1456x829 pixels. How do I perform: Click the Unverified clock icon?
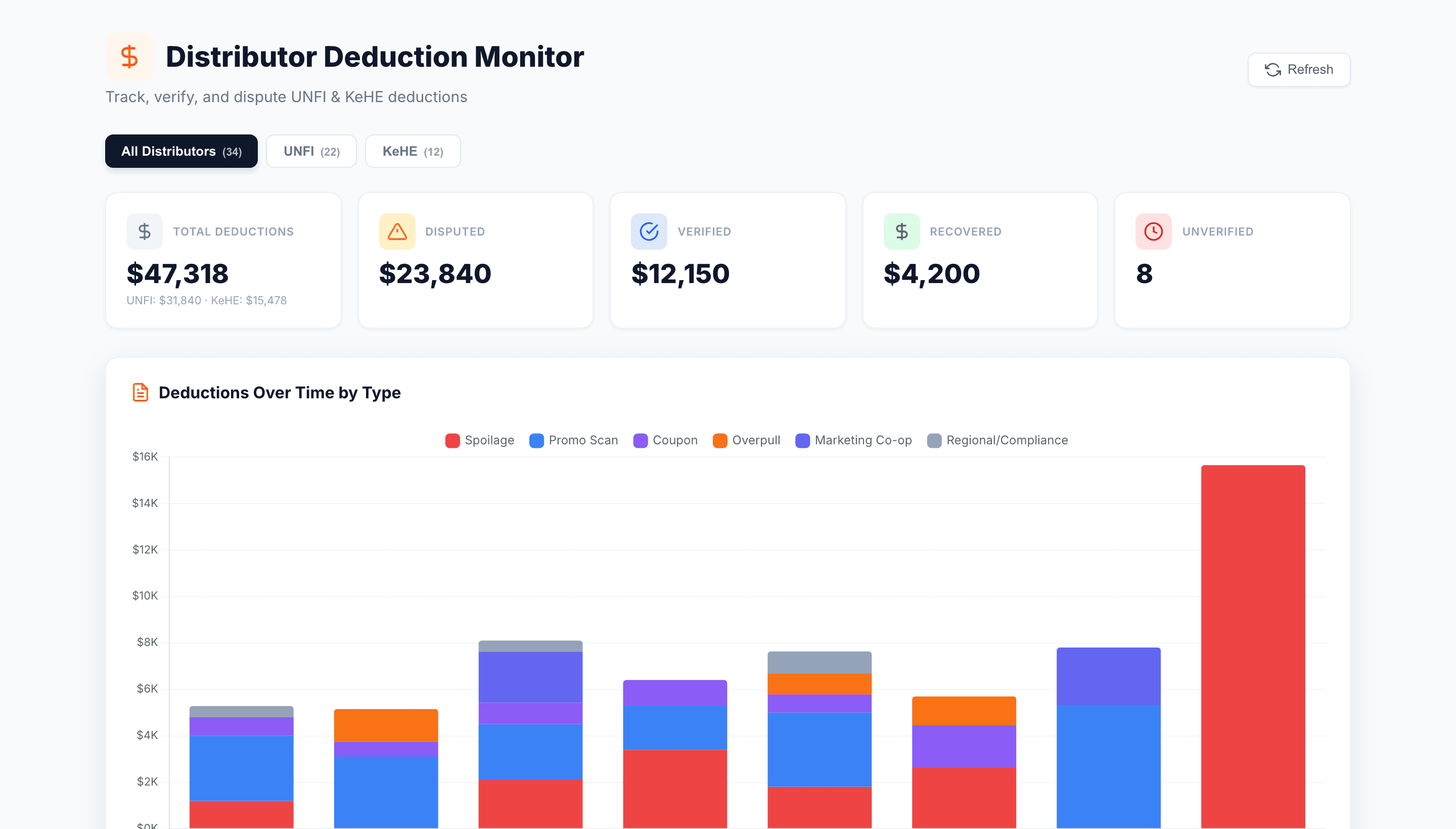pos(1153,231)
